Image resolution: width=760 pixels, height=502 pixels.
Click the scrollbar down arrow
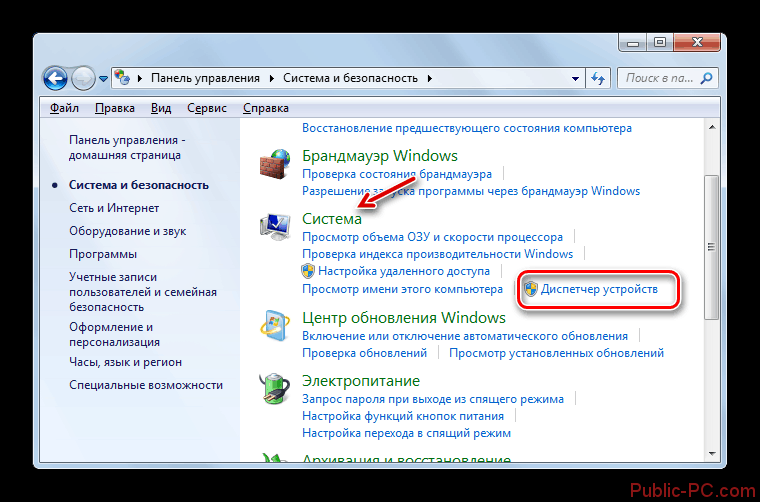pyautogui.click(x=712, y=454)
